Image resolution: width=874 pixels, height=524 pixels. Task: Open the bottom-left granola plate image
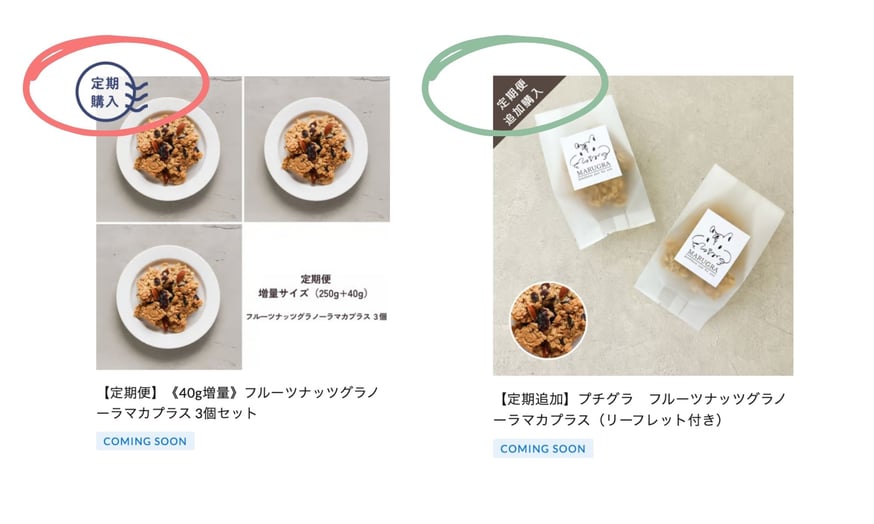169,297
